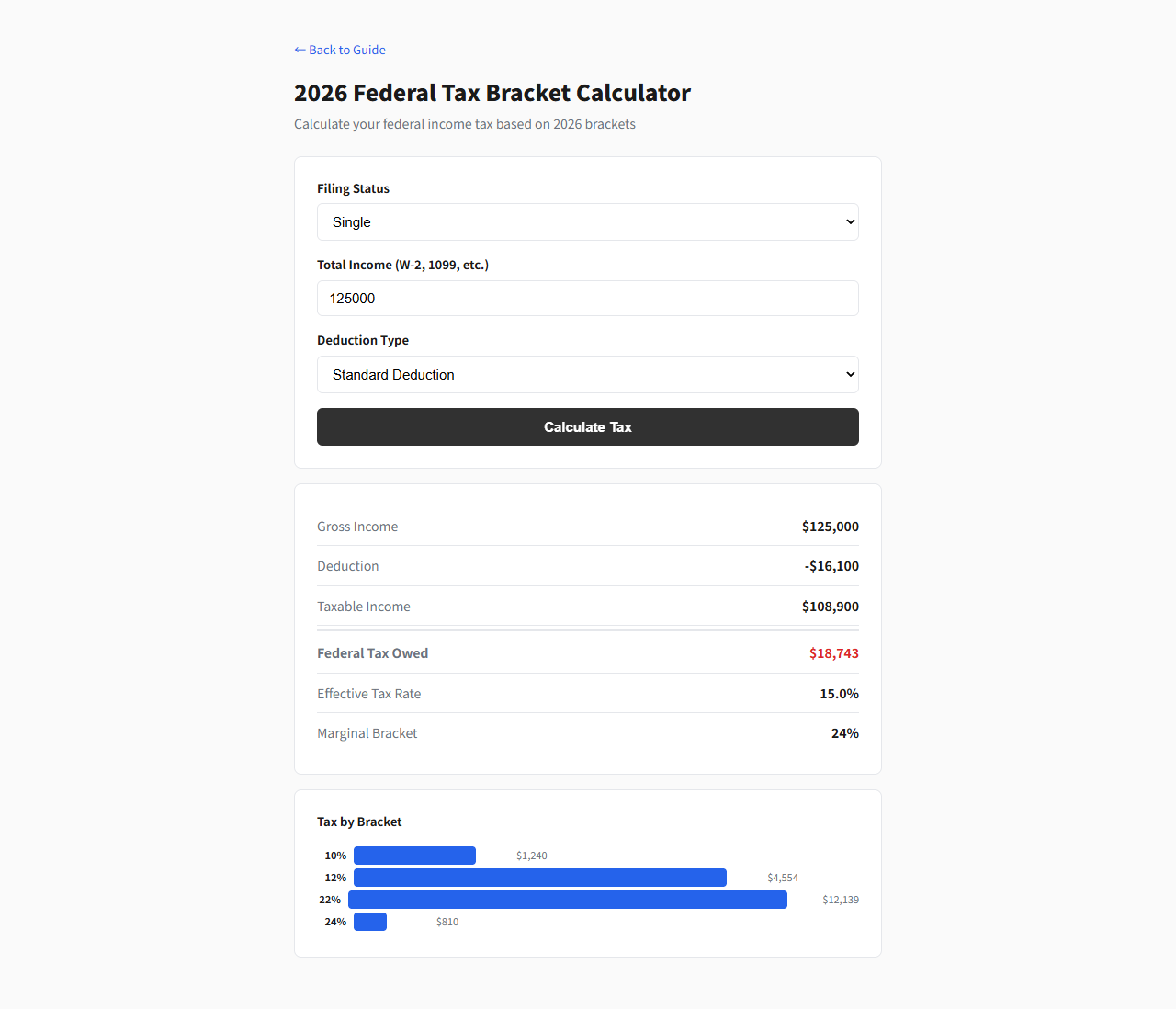
Task: Click the Effective Tax Rate value
Action: [839, 694]
